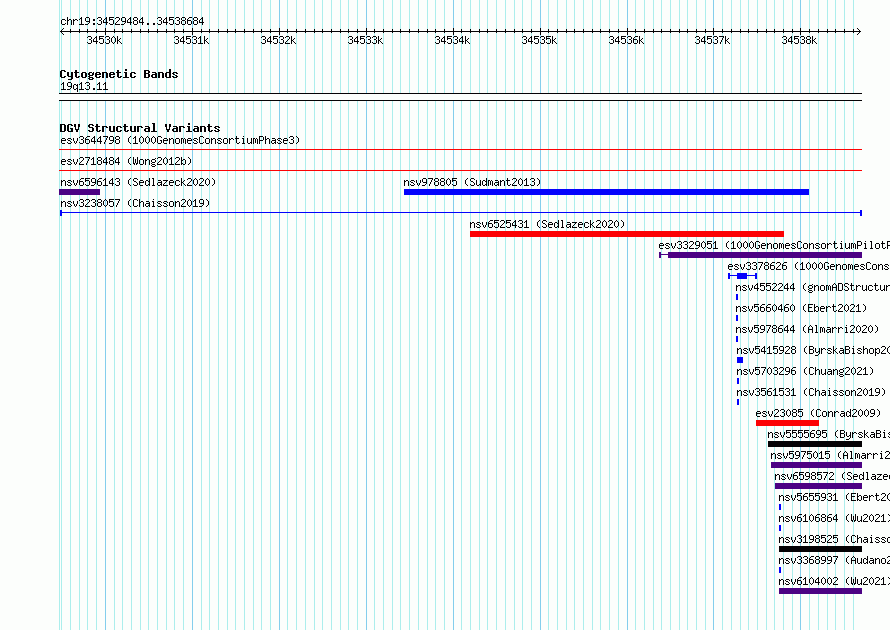
Task: Open the nsv5978644 (Almarri2020) label
Action: coord(807,329)
